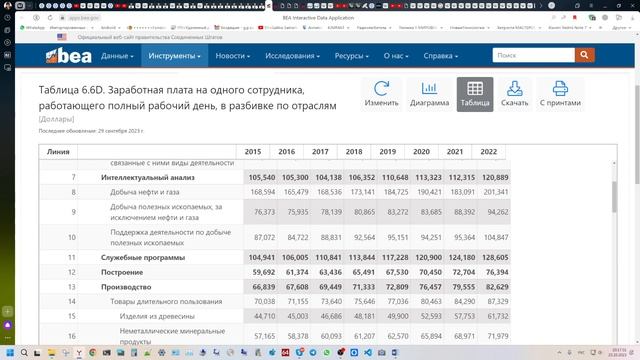Open WhatsApp from the taskbar

327,353
